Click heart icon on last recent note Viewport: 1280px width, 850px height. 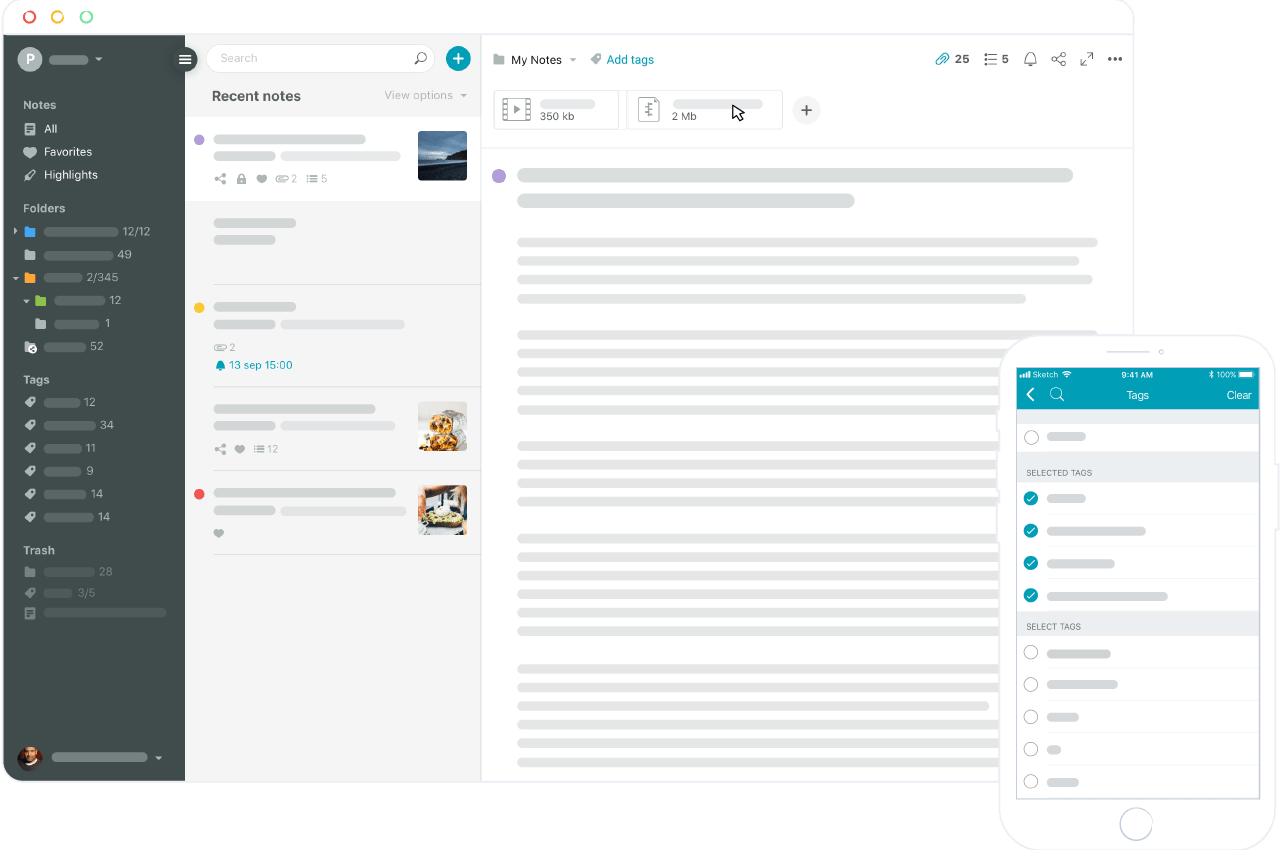219,533
